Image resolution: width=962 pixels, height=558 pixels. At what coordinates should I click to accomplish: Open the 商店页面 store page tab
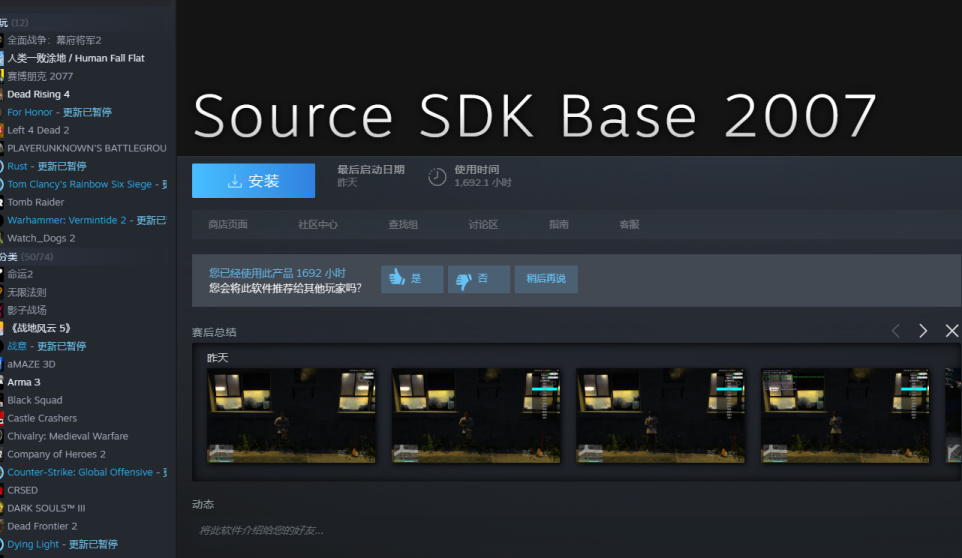tap(228, 224)
